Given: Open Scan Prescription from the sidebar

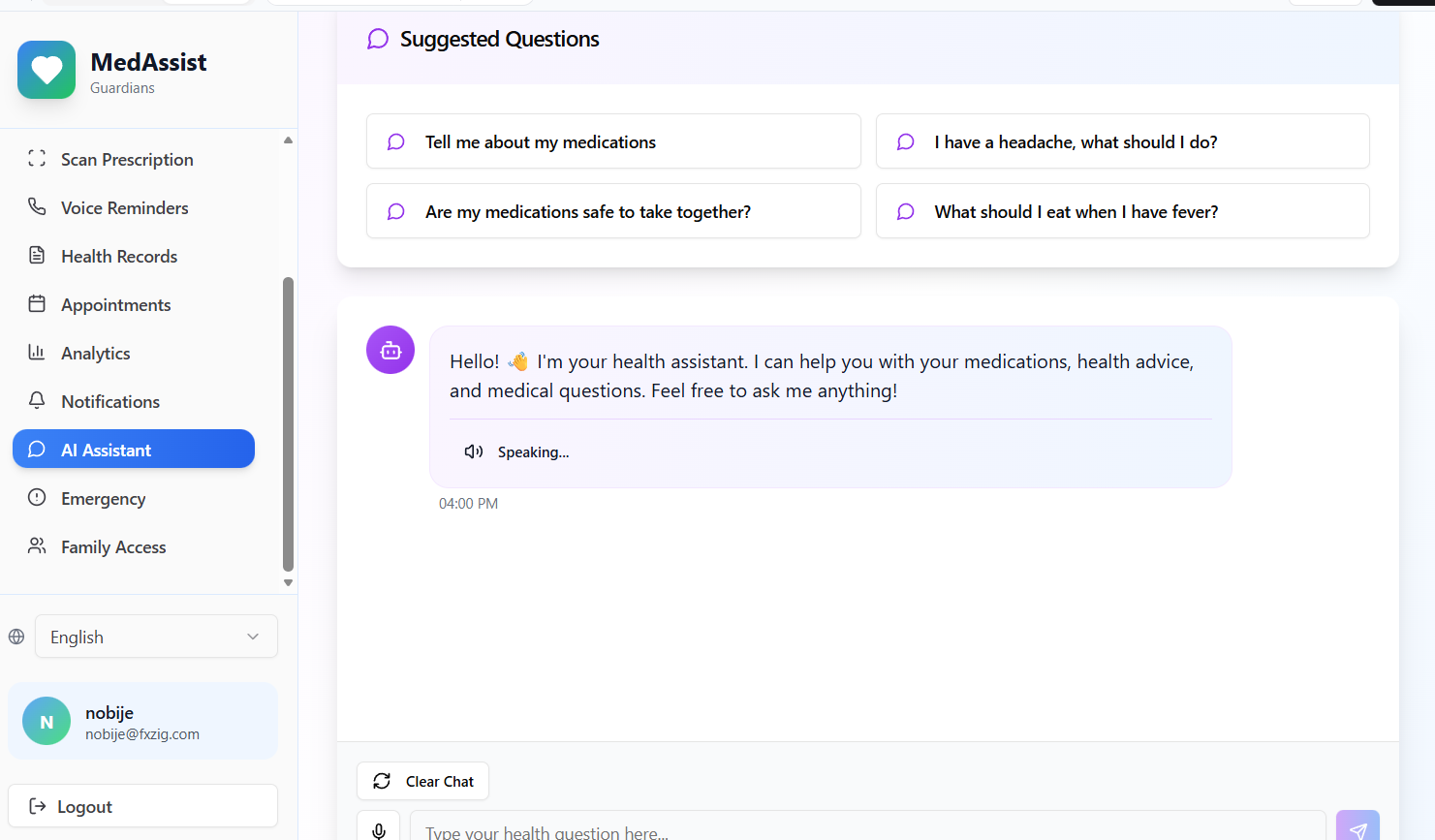Looking at the screenshot, I should [127, 160].
